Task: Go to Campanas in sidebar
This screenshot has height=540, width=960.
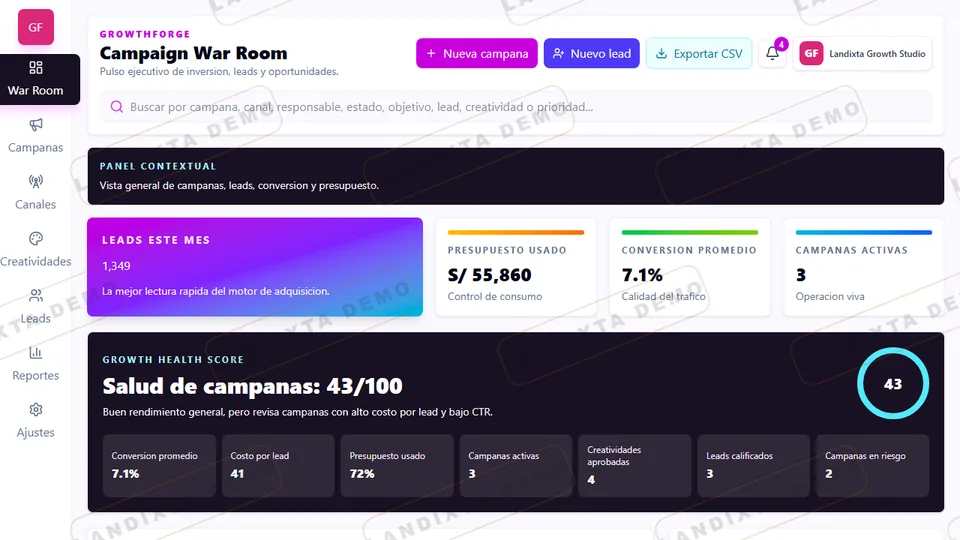Action: point(36,137)
